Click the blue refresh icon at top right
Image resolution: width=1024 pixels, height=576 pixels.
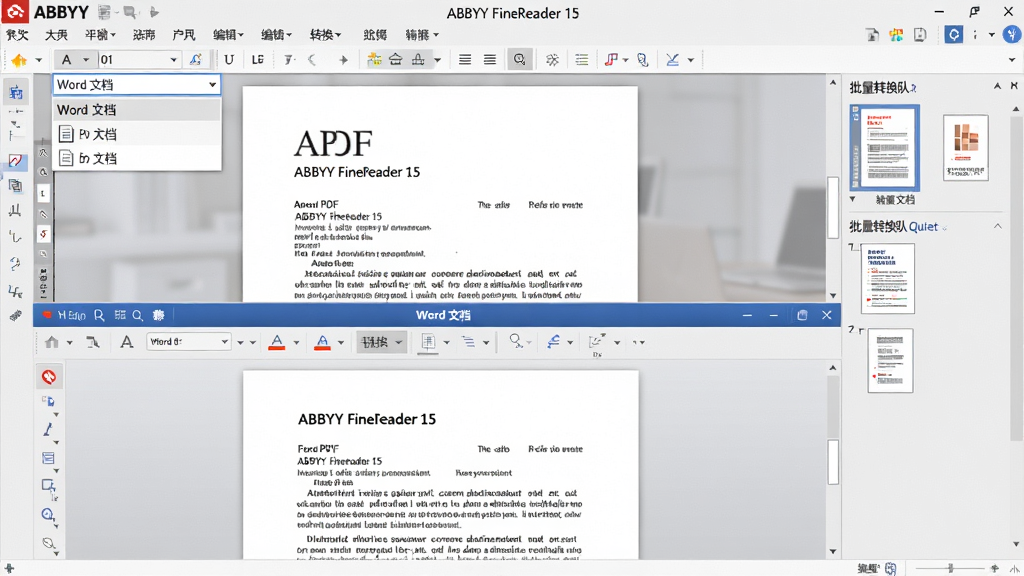click(953, 34)
